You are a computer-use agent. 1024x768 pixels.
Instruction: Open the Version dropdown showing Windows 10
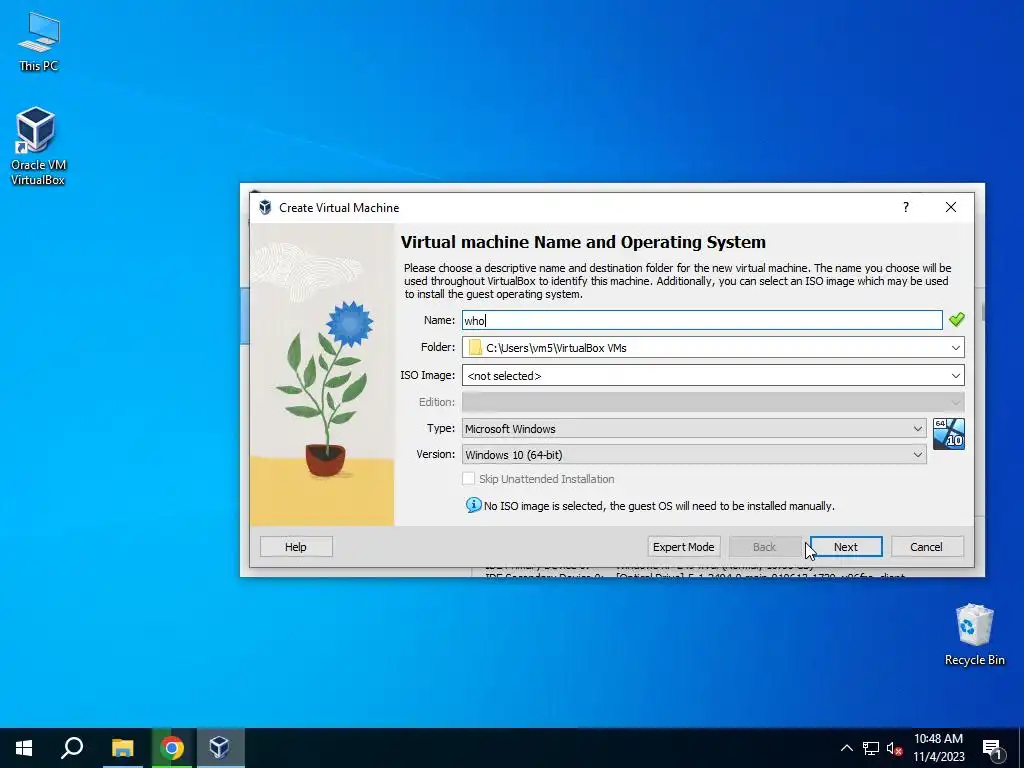(x=694, y=455)
